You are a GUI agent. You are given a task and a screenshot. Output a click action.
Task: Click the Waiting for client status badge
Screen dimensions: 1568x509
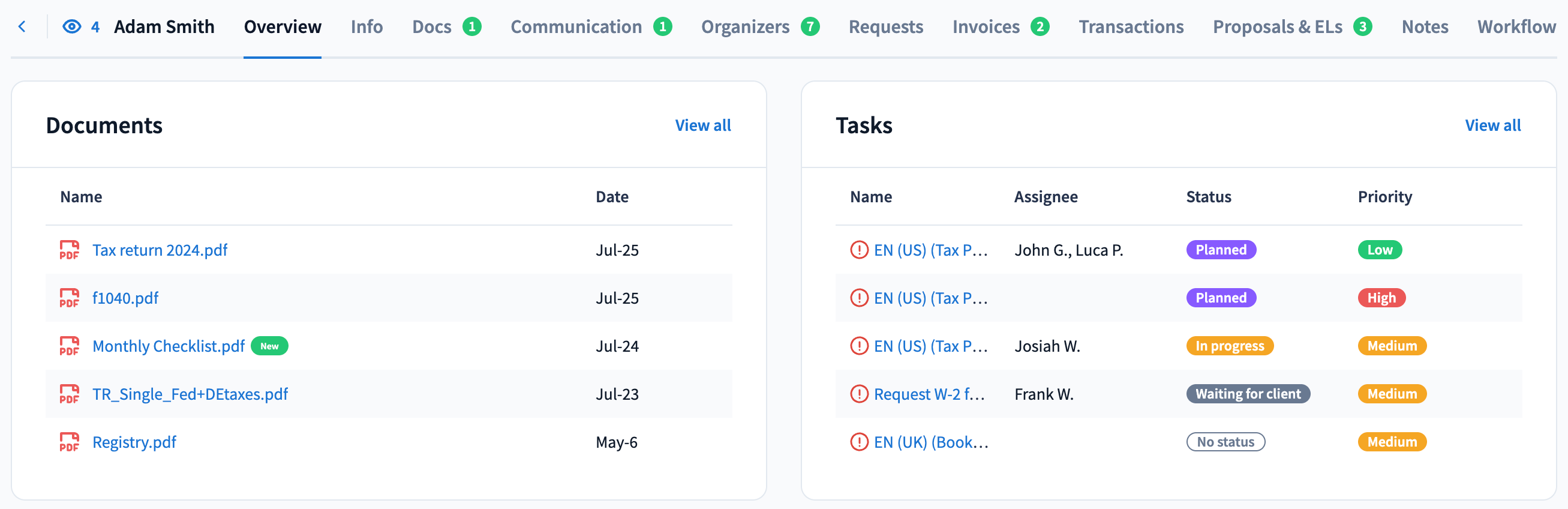point(1247,394)
